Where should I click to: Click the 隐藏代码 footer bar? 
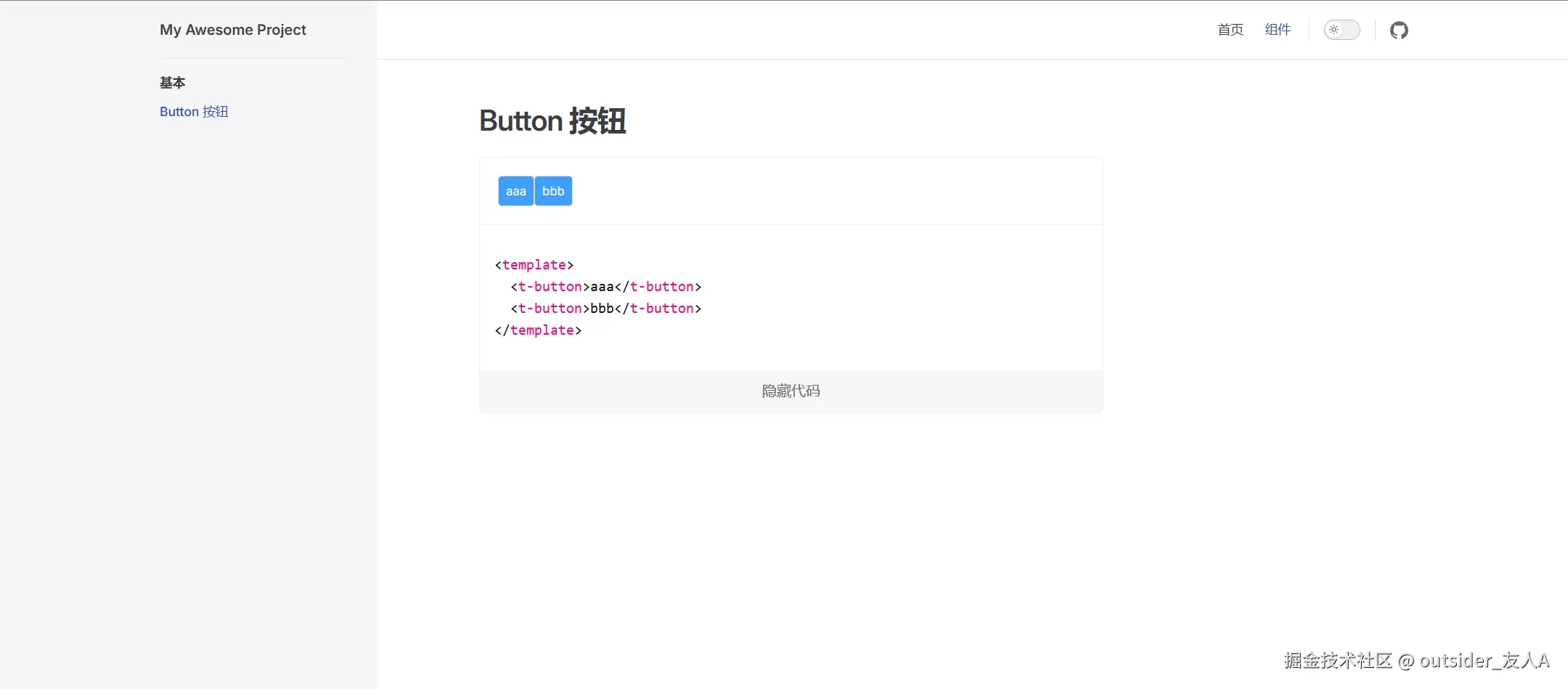791,391
